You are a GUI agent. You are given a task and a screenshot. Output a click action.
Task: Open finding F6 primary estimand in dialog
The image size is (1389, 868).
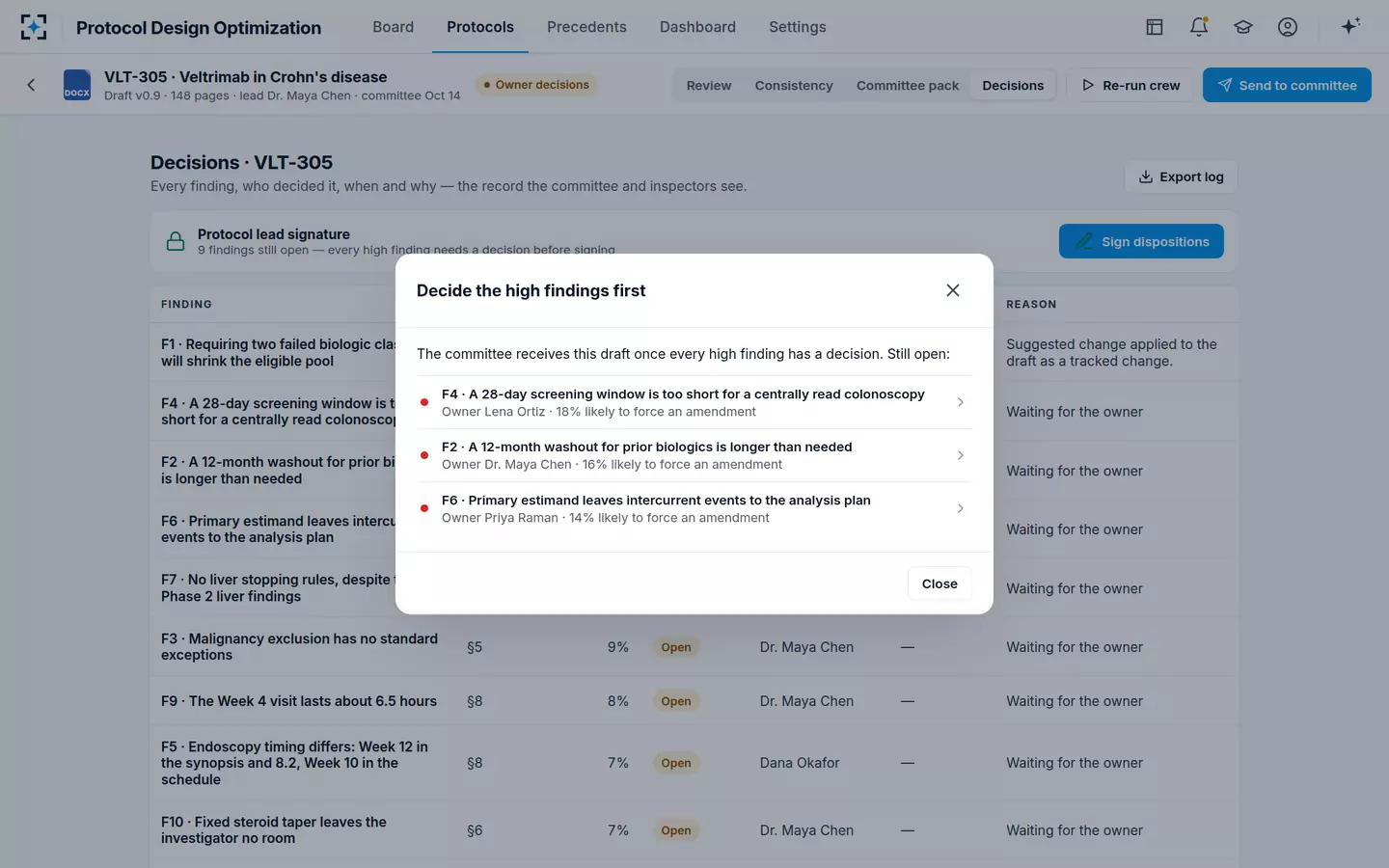tap(694, 508)
